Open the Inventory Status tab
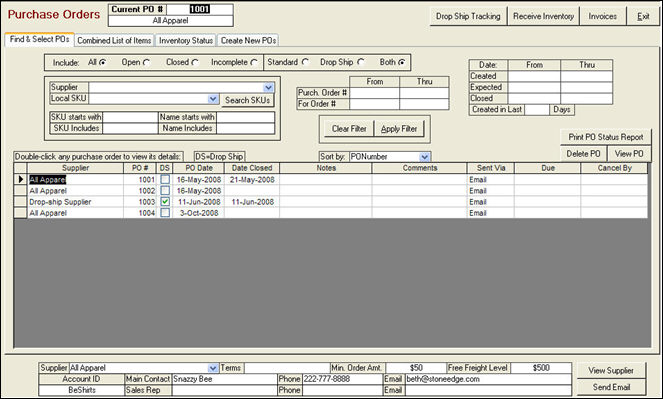Screen dimensions: 663x399 tap(186, 41)
